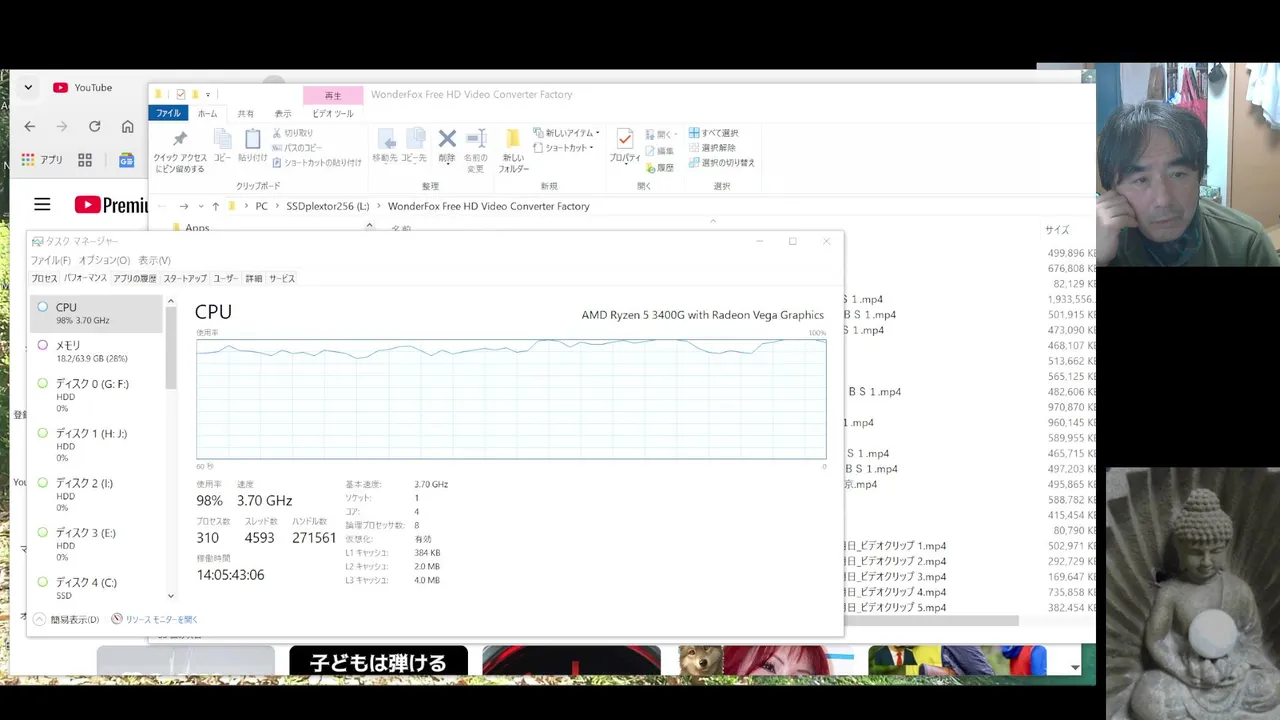
Task: Click the Rename (名前の変更) icon
Action: click(x=476, y=139)
